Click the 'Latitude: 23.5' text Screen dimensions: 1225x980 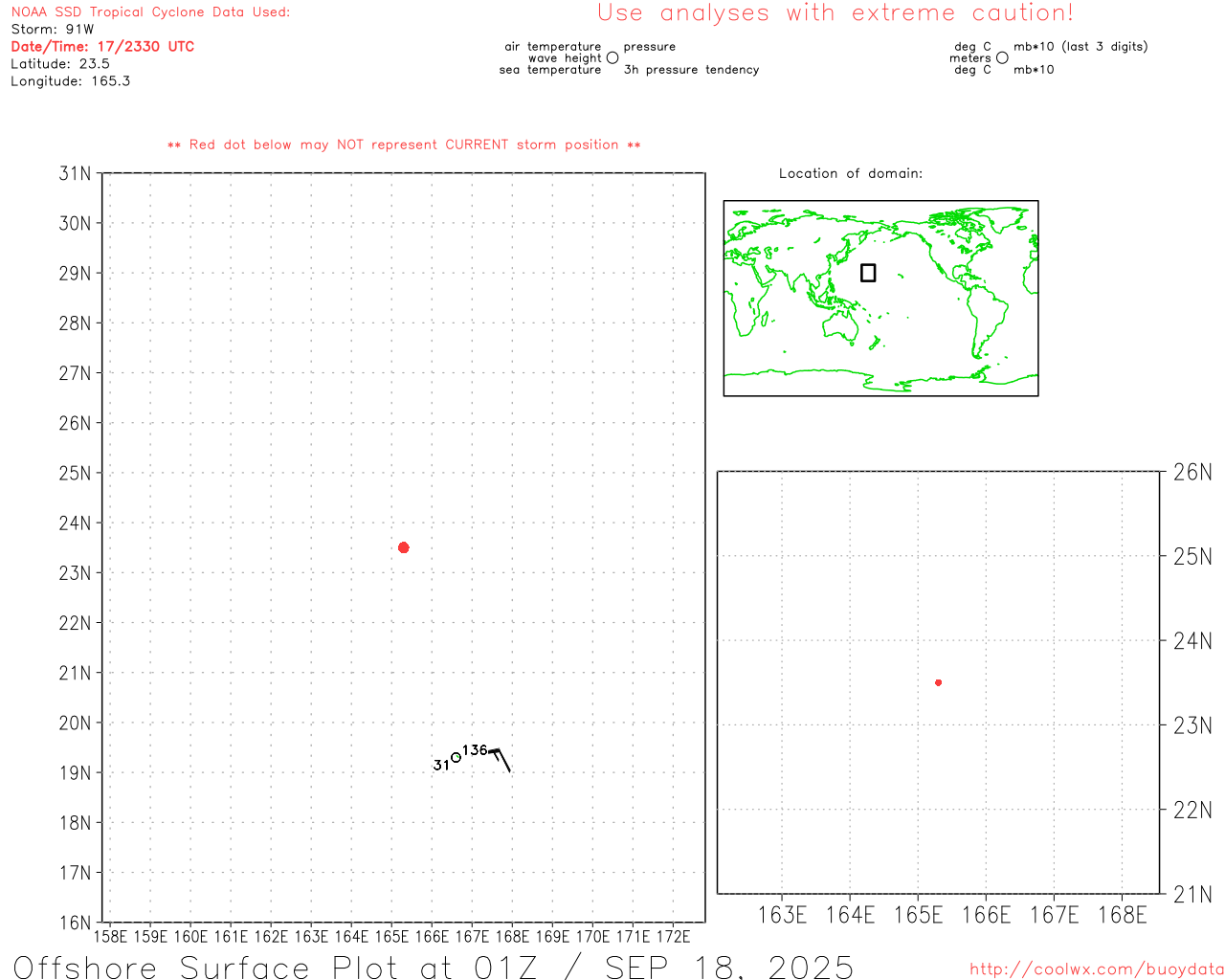[x=60, y=63]
